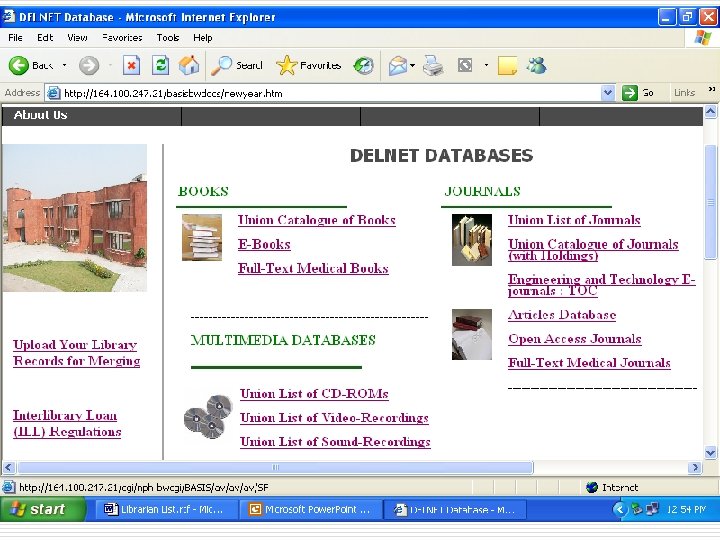The width and height of the screenshot is (720, 540).
Task: Open the File menu
Action: click(x=15, y=38)
